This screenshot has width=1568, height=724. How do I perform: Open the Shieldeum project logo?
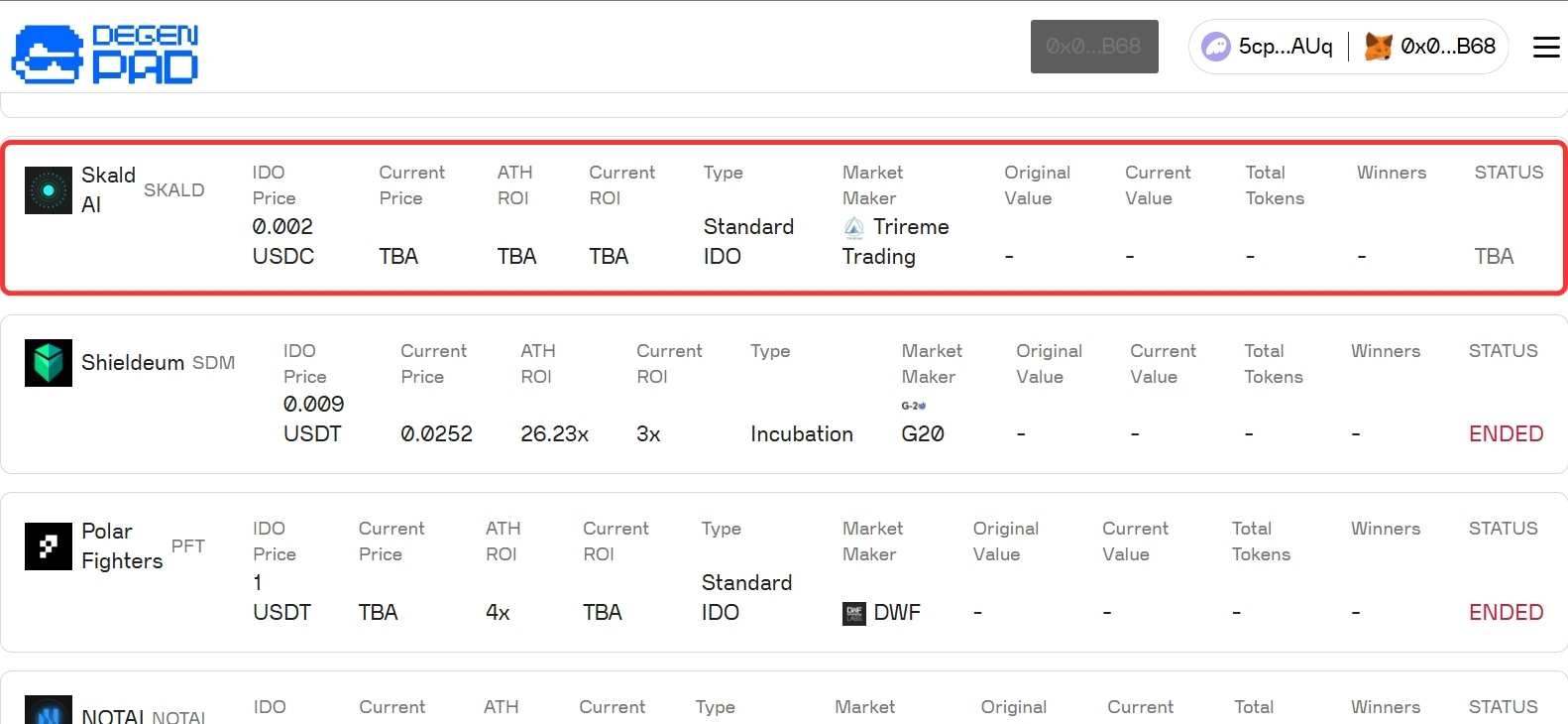tap(49, 363)
